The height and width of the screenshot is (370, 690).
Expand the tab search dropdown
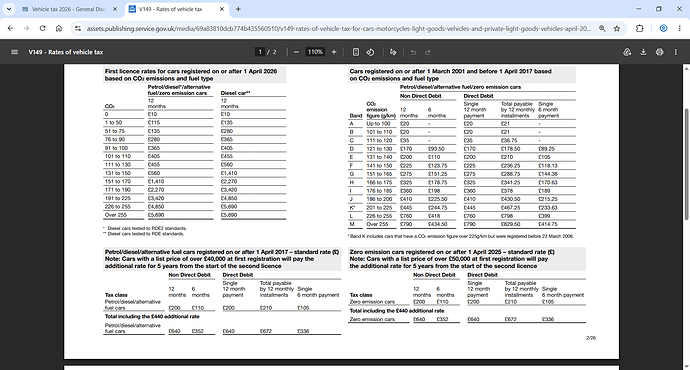click(x=8, y=9)
